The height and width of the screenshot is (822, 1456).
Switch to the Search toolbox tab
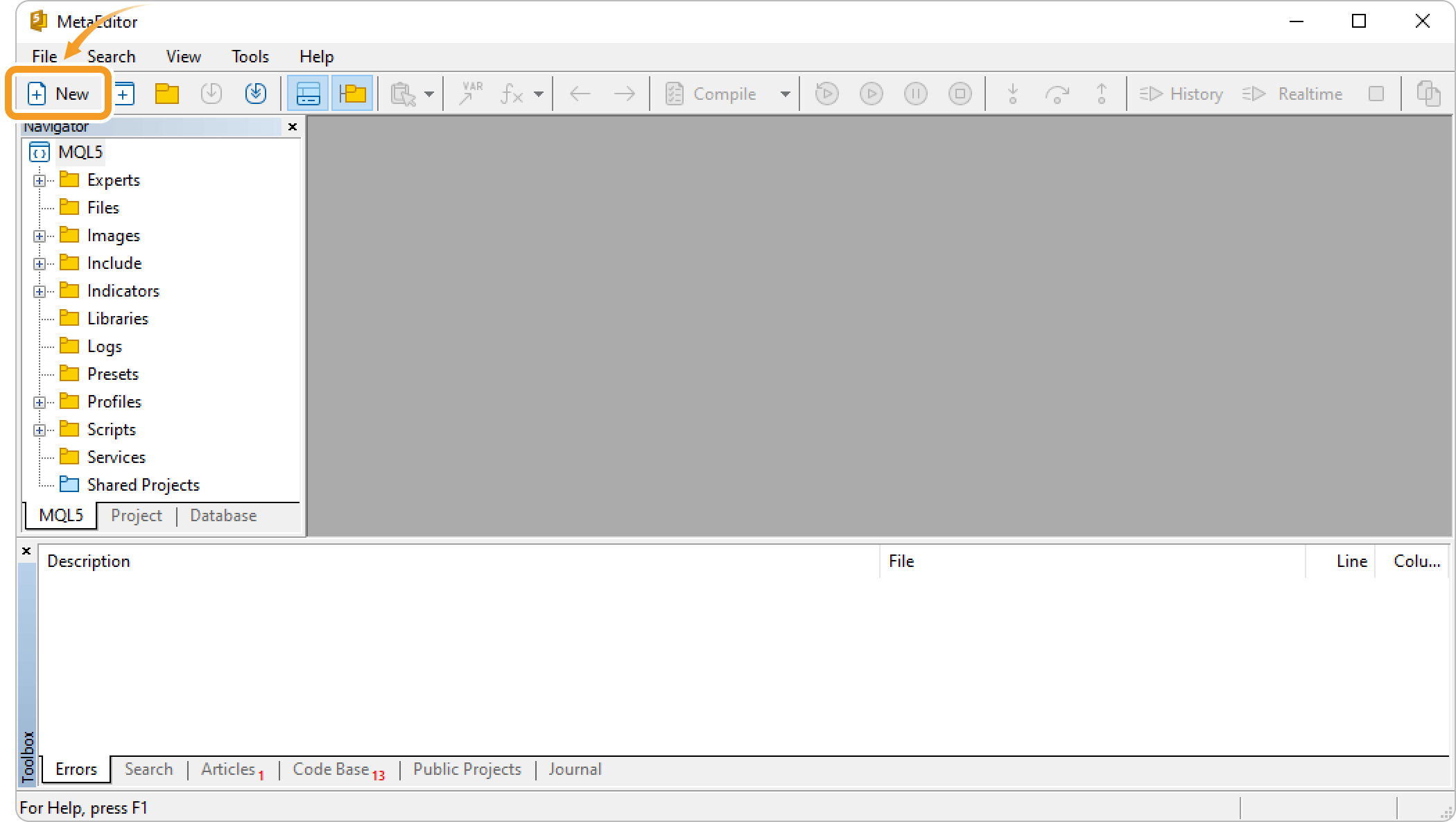(149, 769)
